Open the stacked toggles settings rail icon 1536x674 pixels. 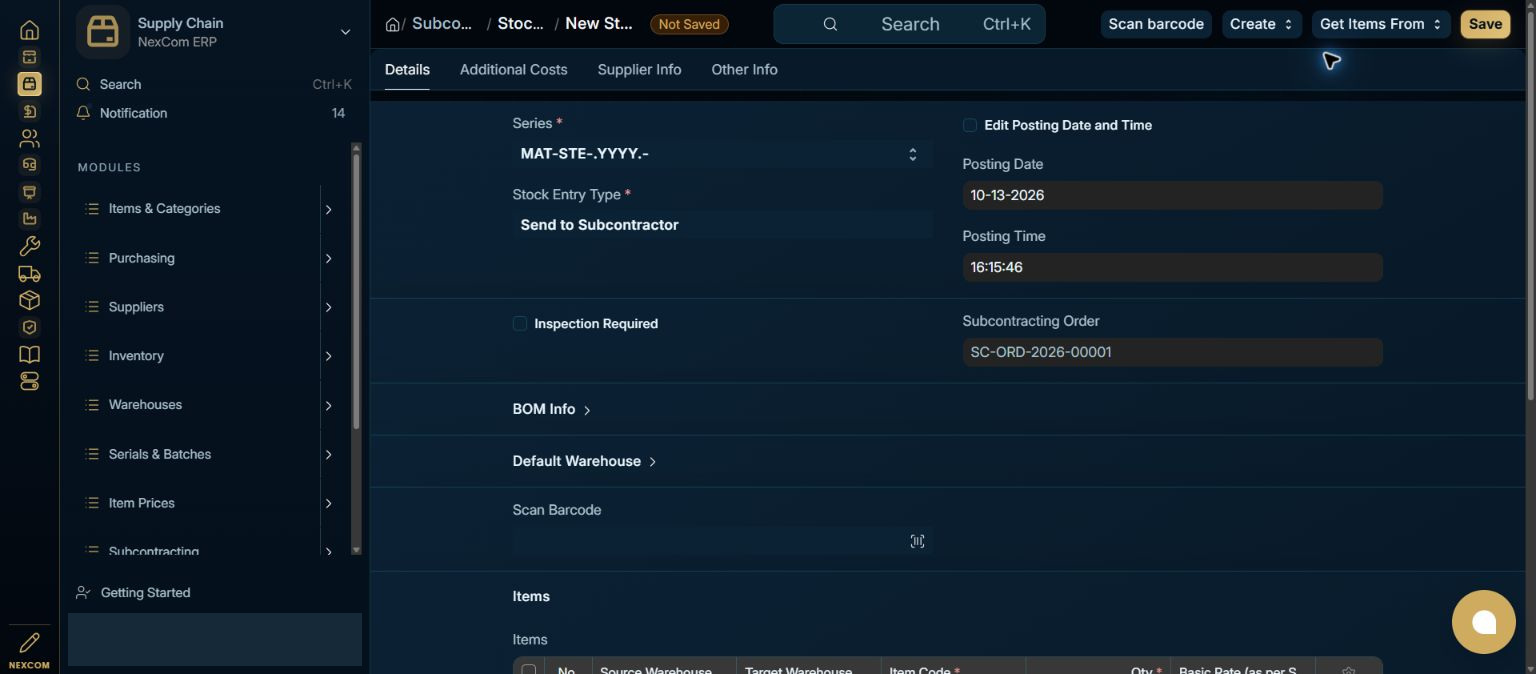(29, 381)
